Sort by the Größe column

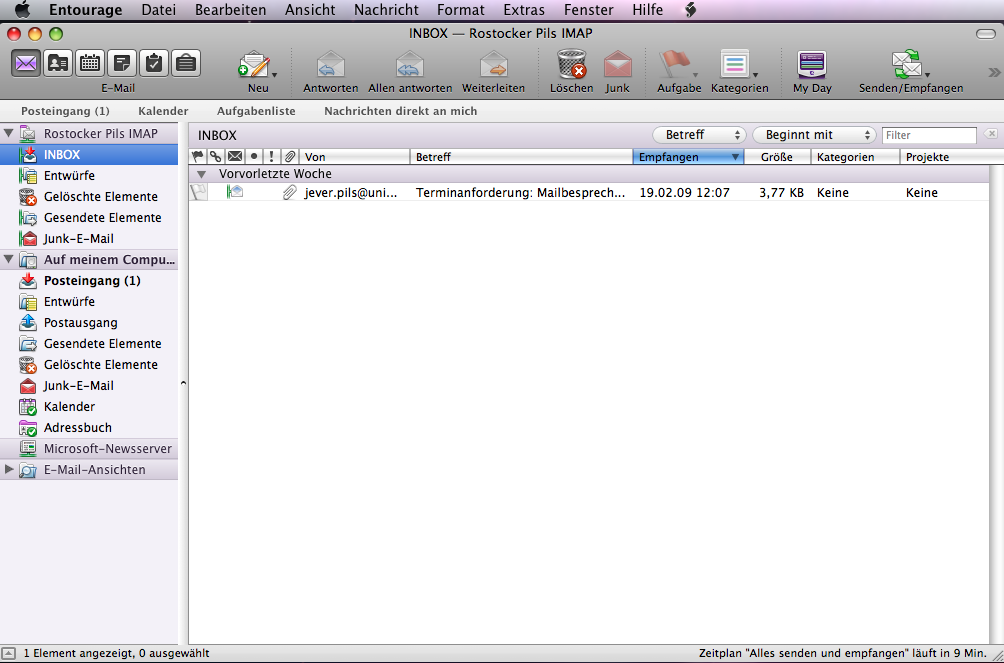click(777, 157)
